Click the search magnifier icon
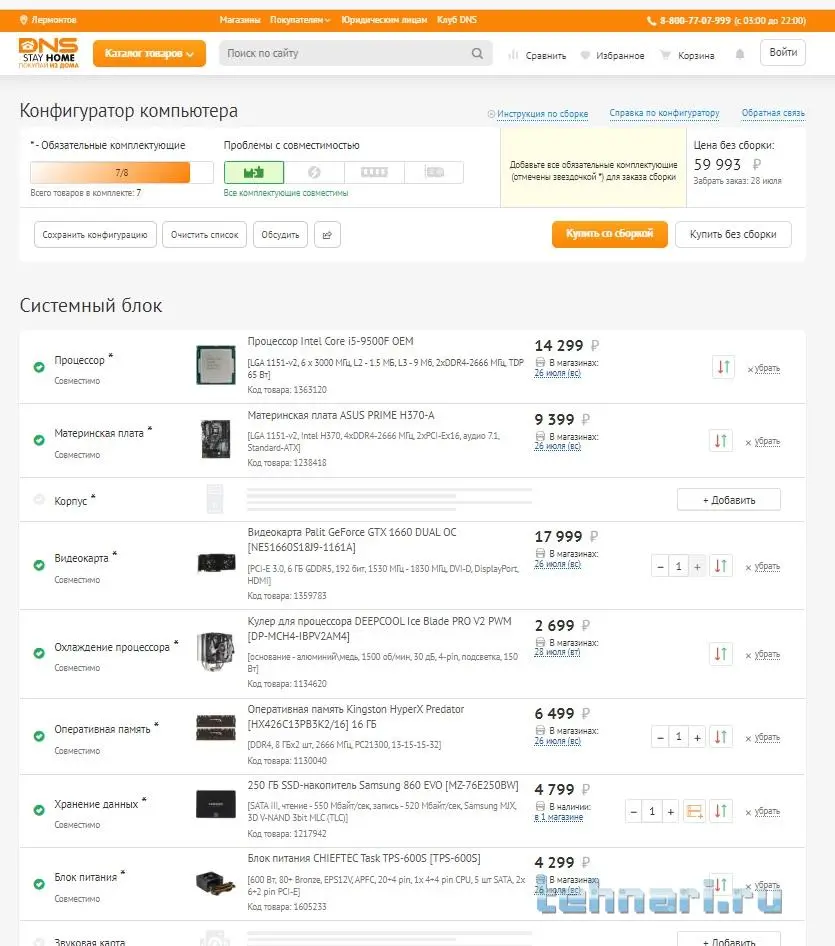 (477, 53)
